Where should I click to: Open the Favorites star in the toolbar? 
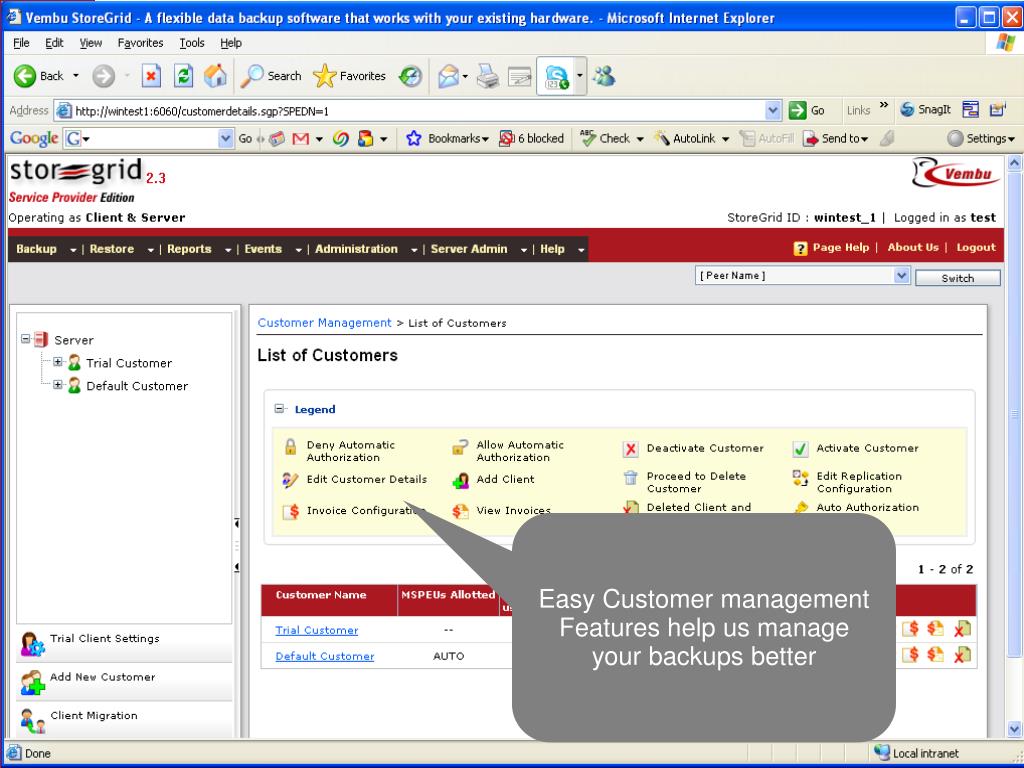click(324, 76)
